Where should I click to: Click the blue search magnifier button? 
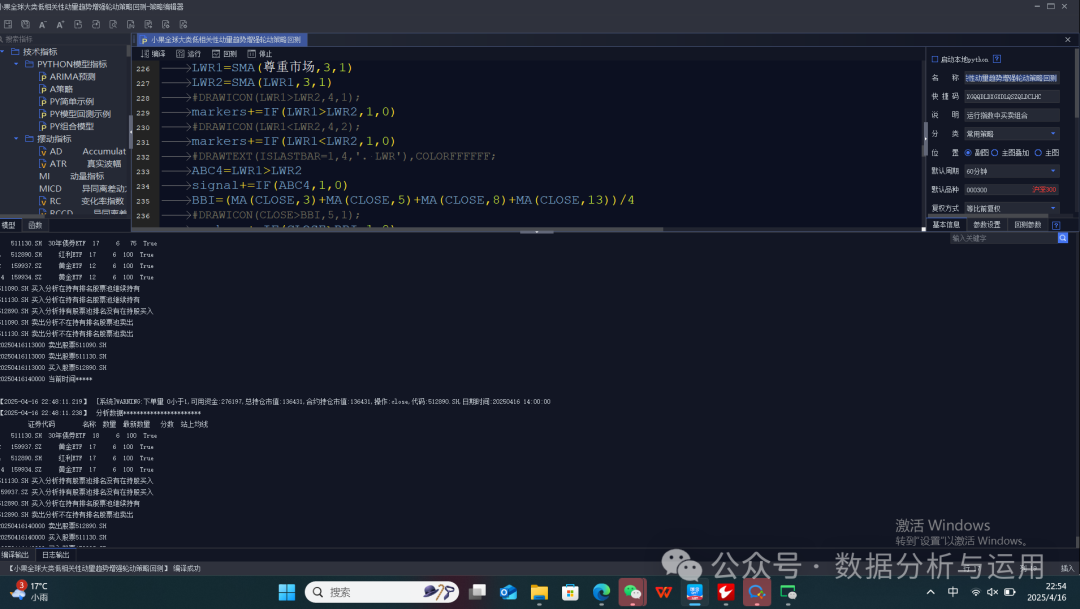coord(1063,238)
